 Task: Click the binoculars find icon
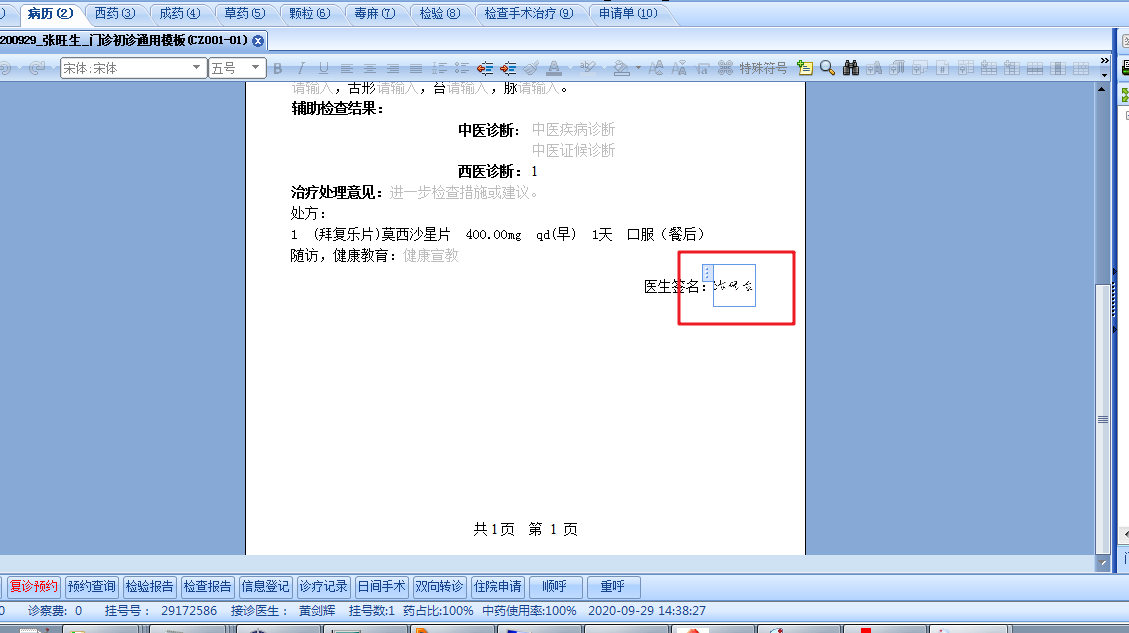(851, 68)
